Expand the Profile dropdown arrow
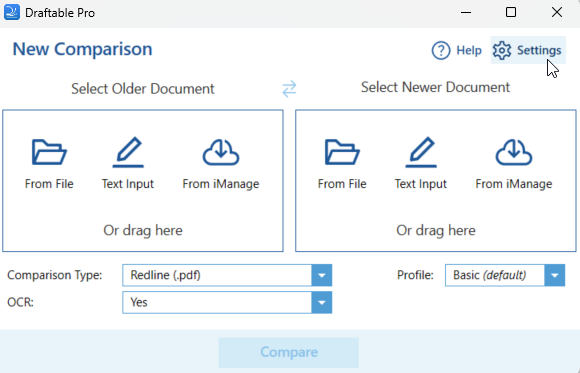This screenshot has height=373, width=580. (x=554, y=275)
